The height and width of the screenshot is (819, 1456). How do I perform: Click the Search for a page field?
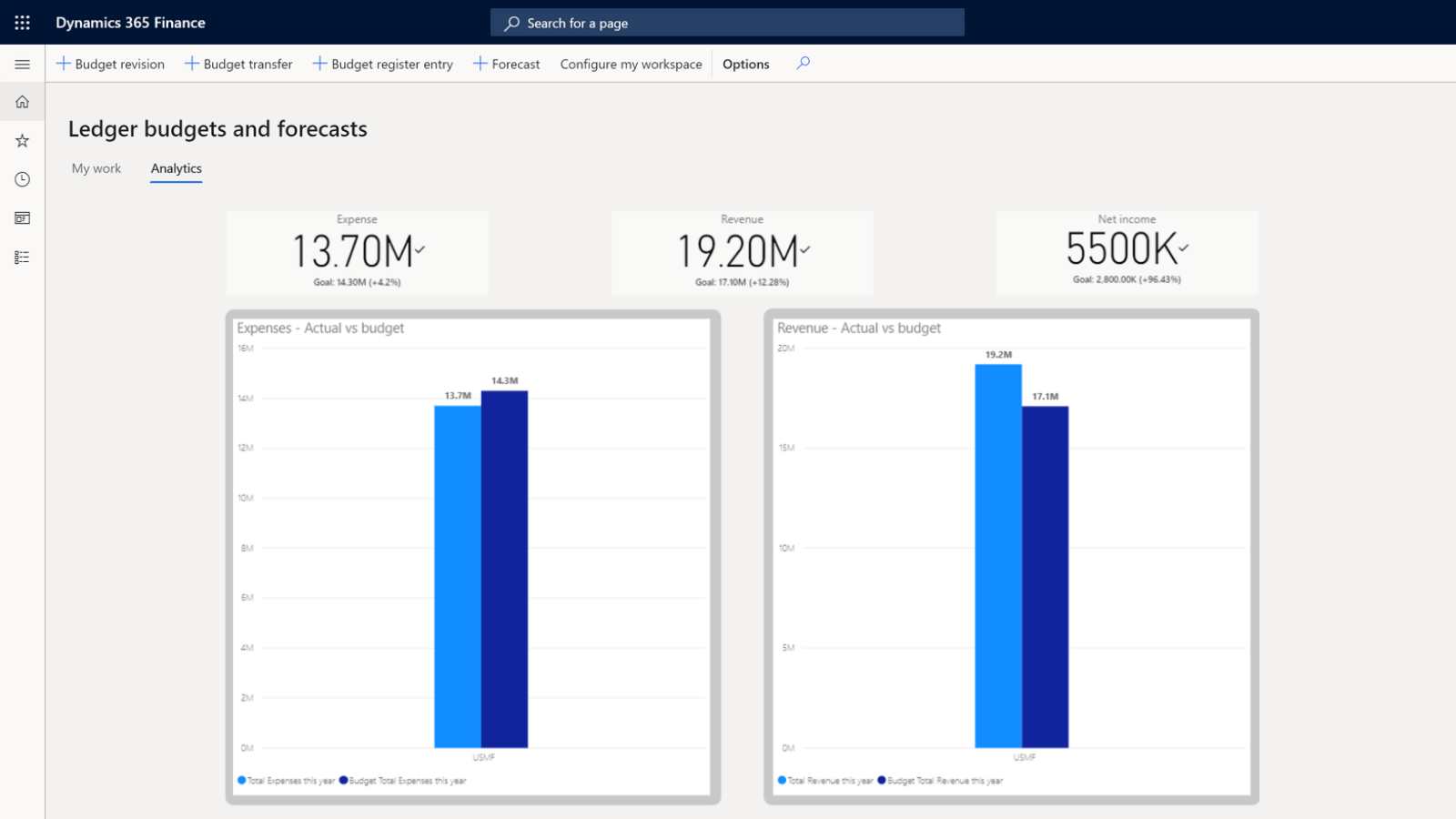(727, 23)
